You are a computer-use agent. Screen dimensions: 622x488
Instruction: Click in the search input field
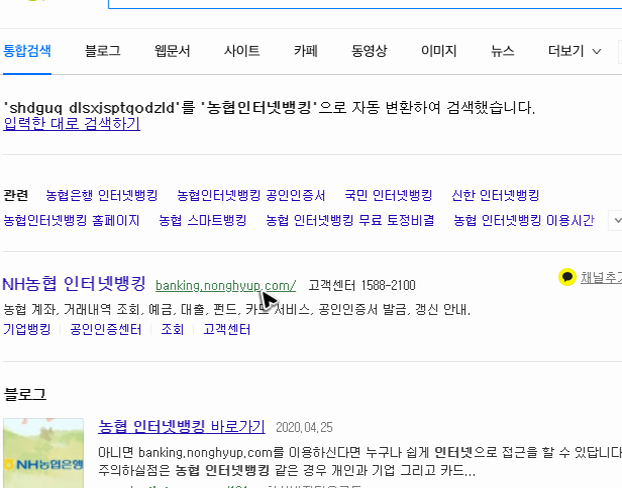[x=365, y=4]
